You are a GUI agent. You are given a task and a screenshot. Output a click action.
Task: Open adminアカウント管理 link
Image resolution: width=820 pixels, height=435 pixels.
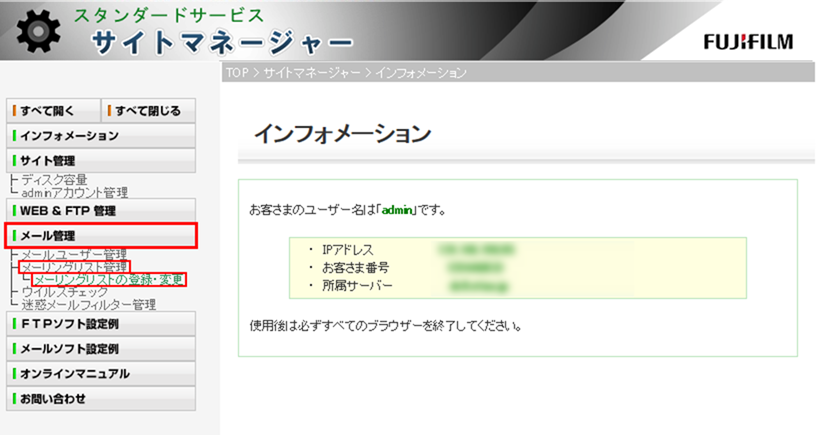[x=74, y=192]
